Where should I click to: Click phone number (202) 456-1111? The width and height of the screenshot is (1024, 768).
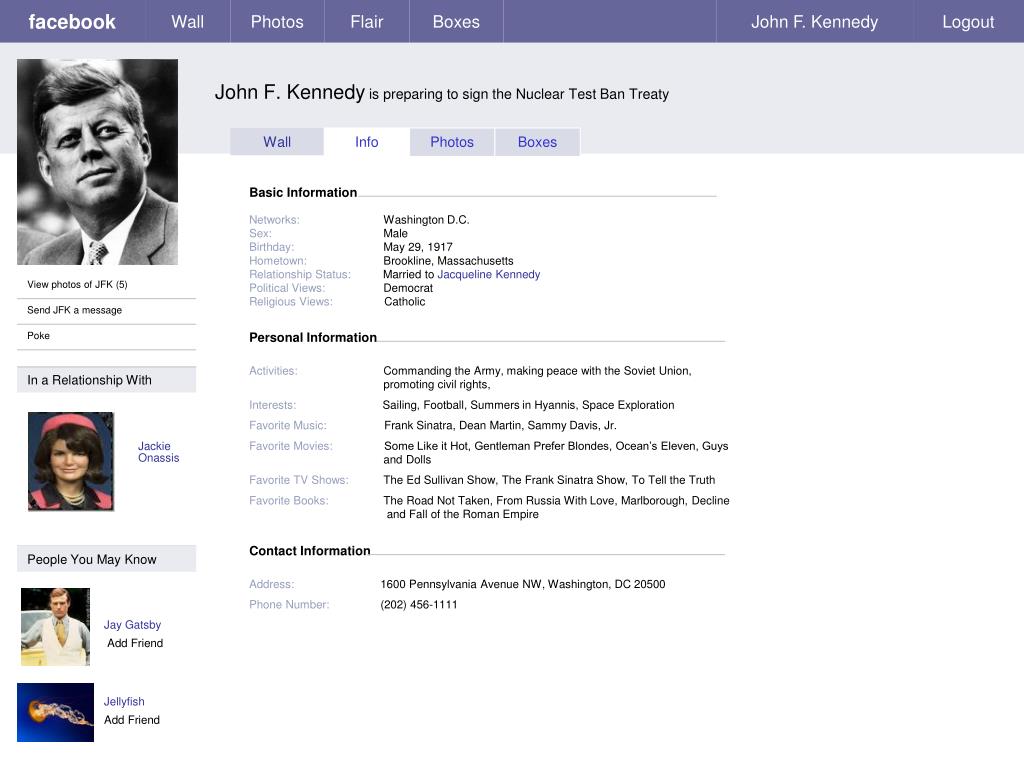[419, 605]
